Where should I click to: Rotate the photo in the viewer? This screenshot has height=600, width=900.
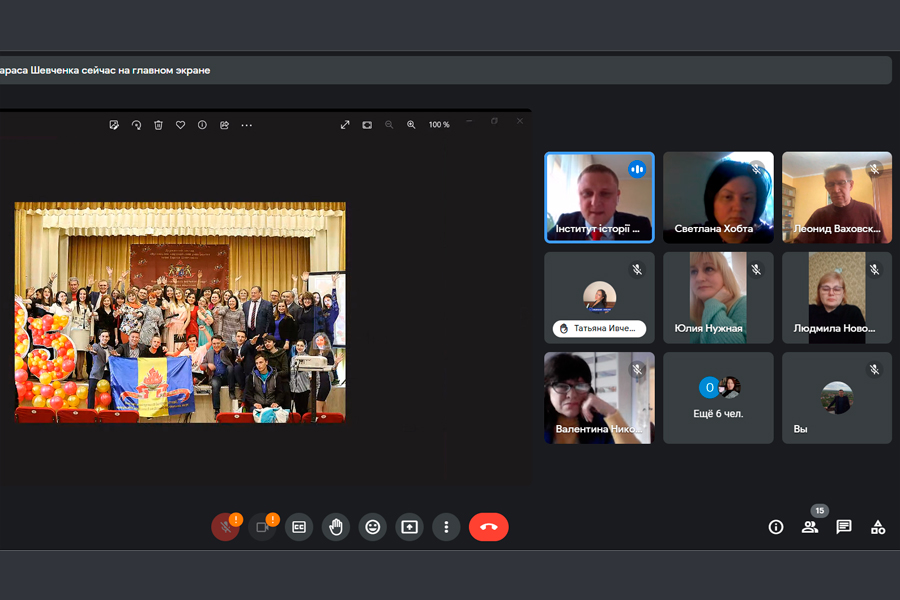pos(136,125)
